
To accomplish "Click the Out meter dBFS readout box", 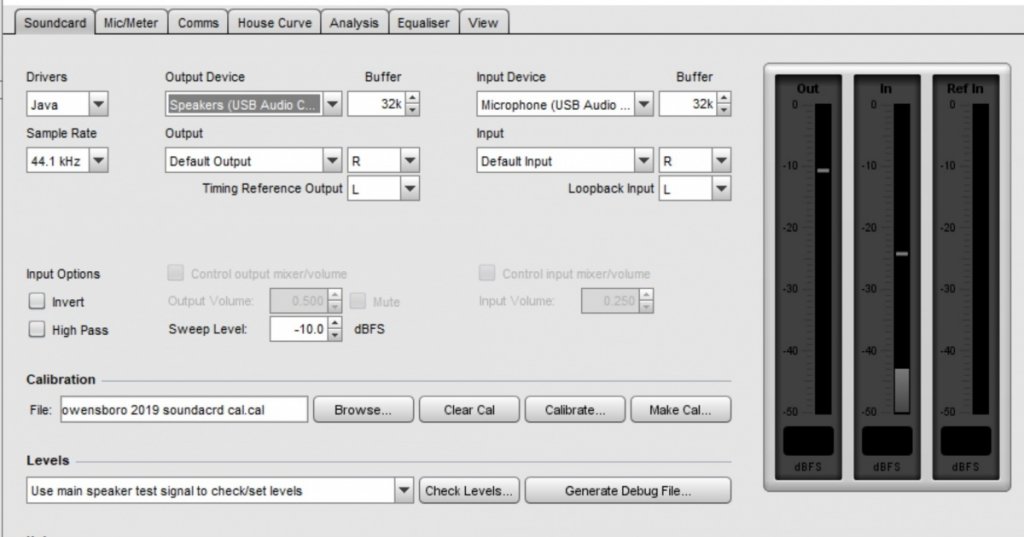I will tap(808, 441).
